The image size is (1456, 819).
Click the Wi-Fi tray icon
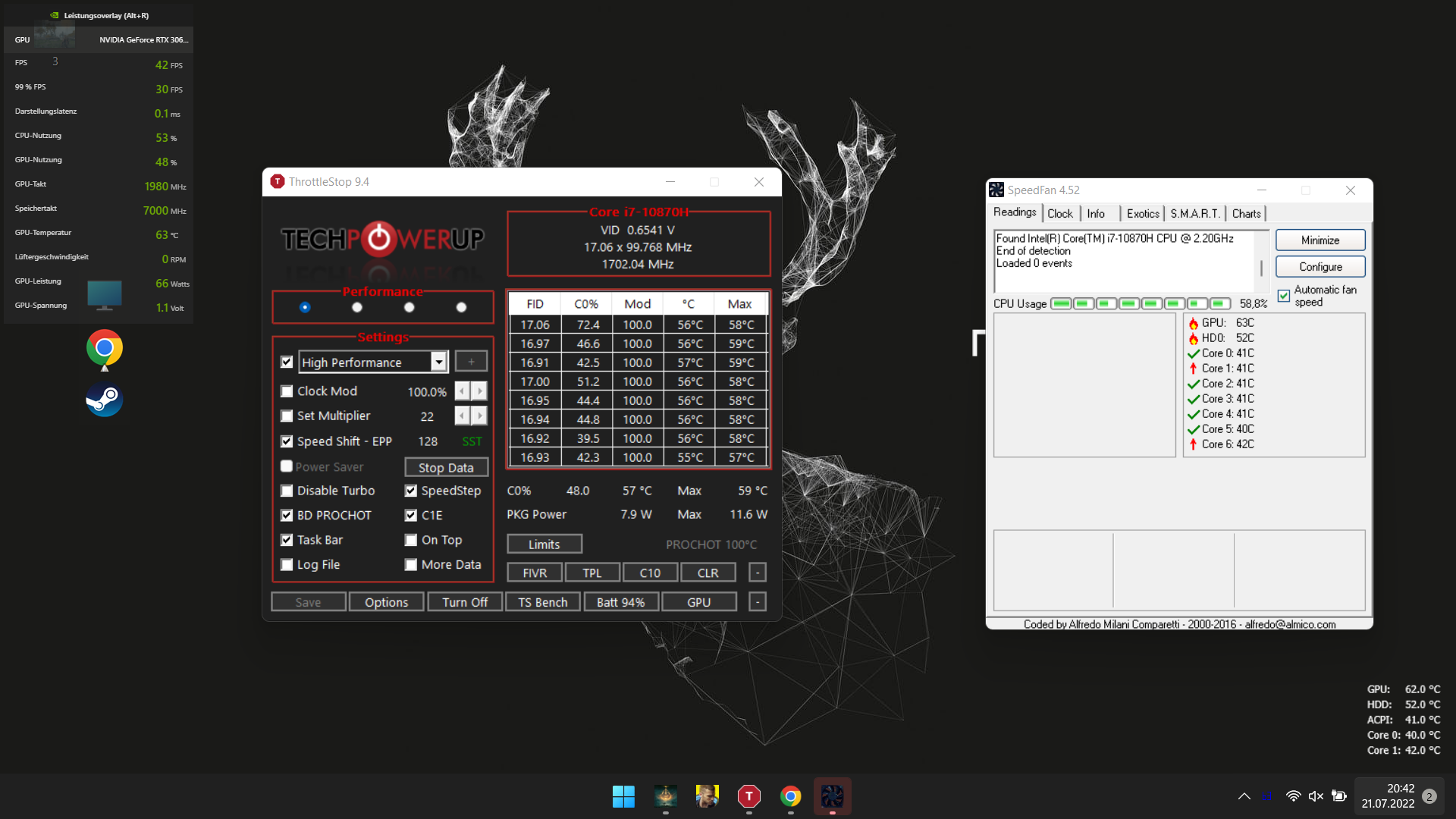[x=1293, y=796]
